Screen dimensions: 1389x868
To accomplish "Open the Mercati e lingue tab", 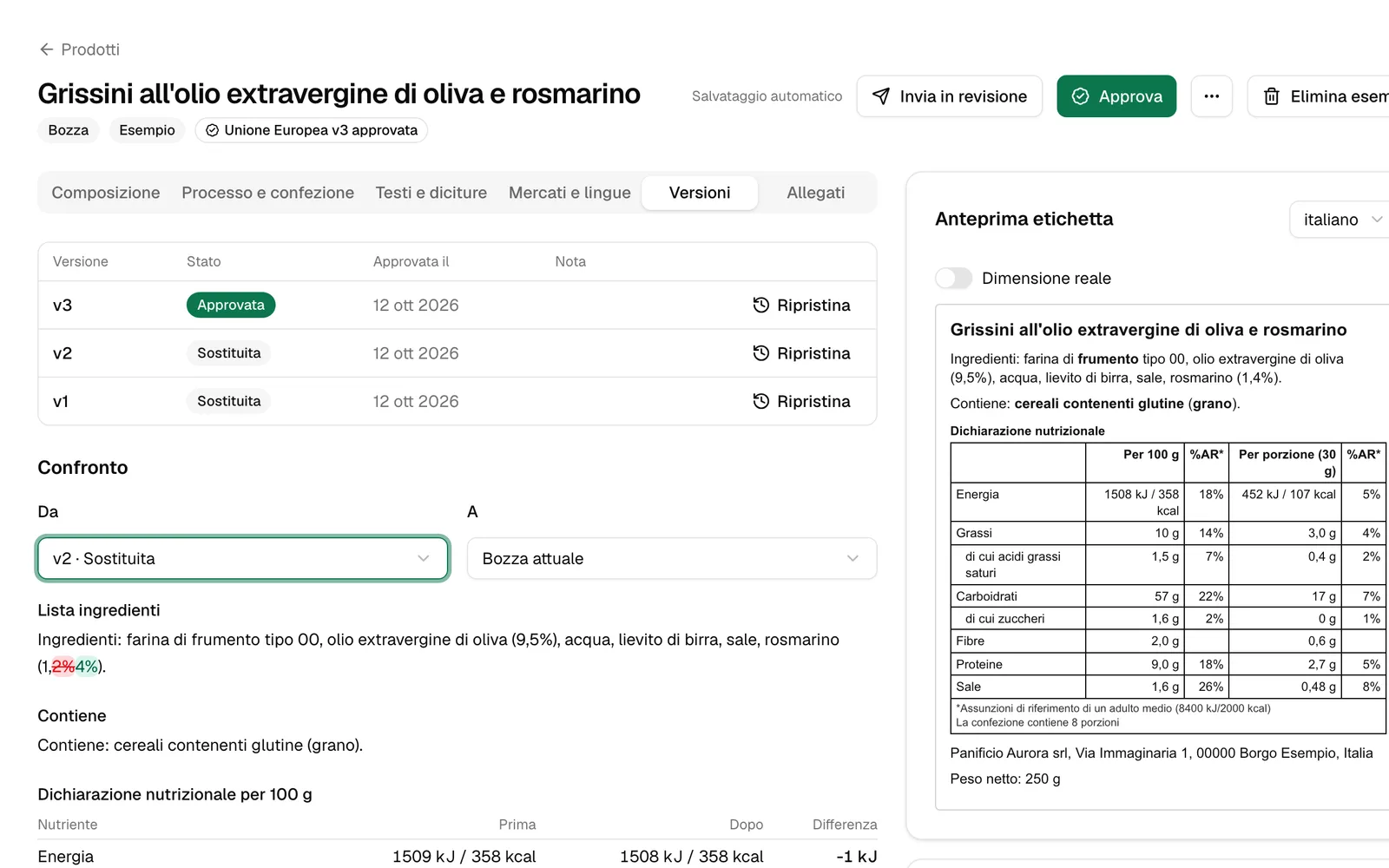I will 569,193.
